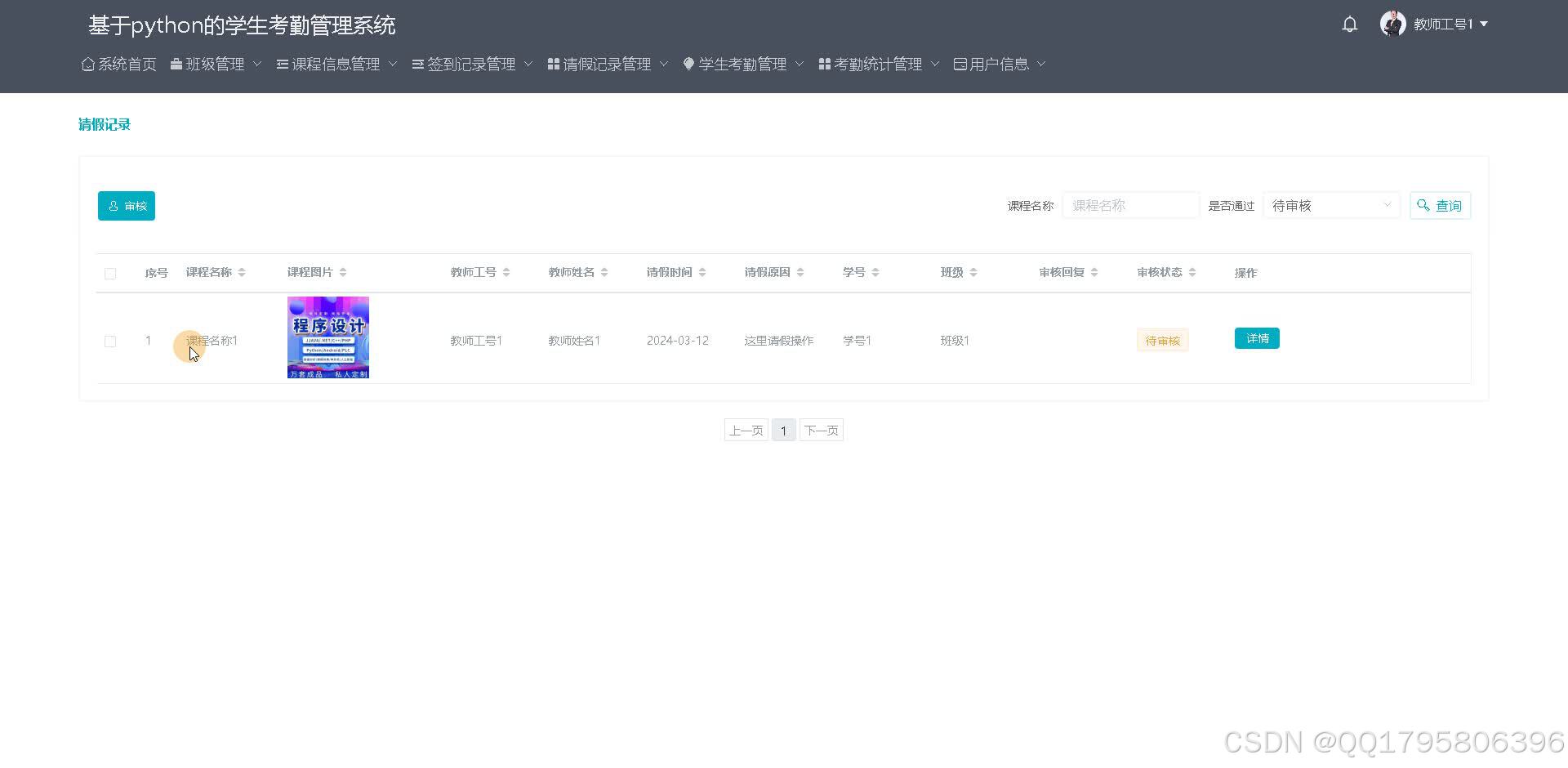Click the bulb icon beside 学生考勤管理
The height and width of the screenshot is (768, 1568).
click(688, 64)
